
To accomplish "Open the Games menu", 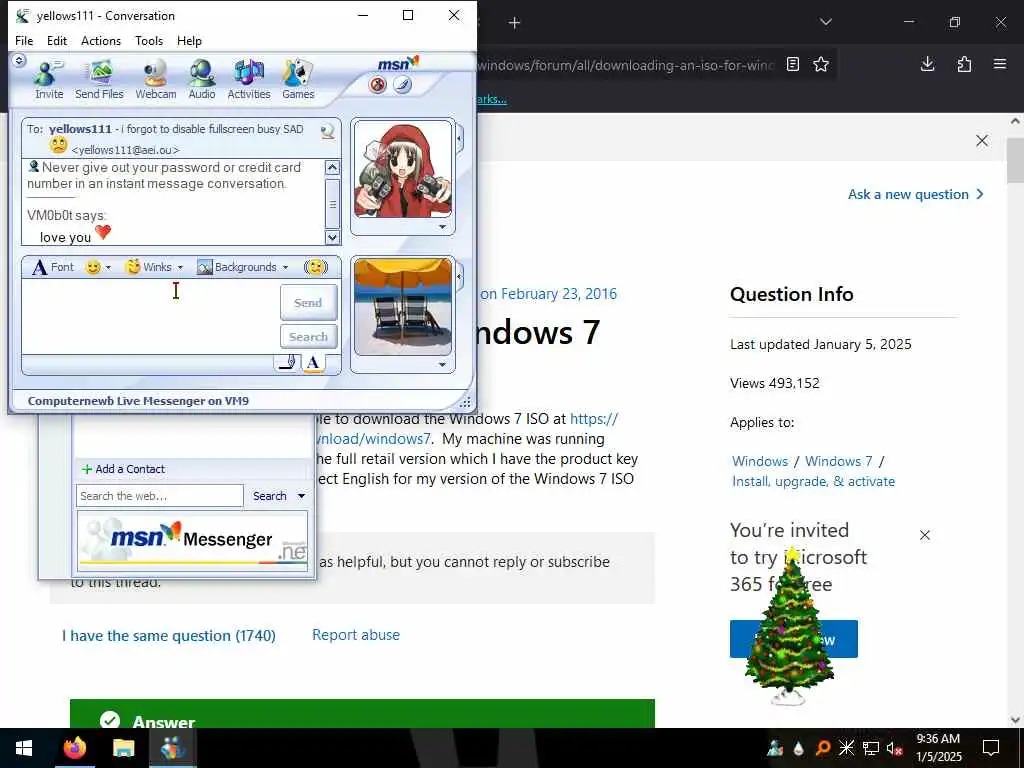I will point(298,79).
